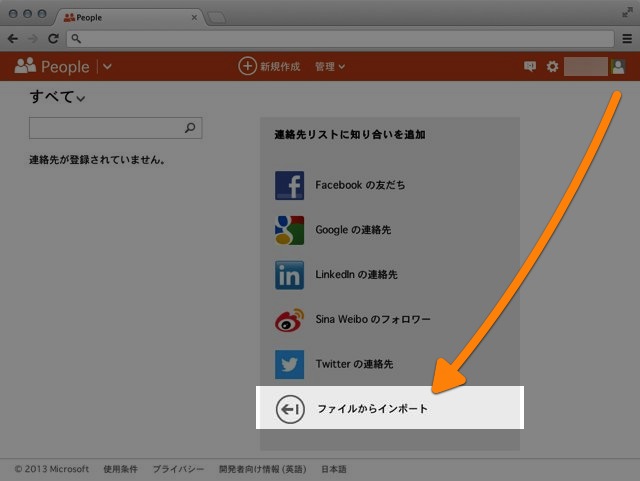Select the People tab
640x481 pixels.
click(x=130, y=18)
